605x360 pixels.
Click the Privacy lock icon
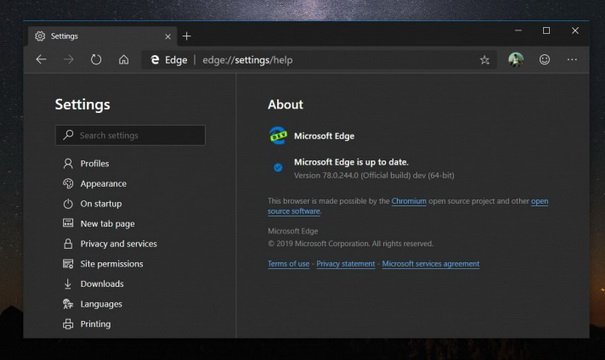tap(68, 243)
